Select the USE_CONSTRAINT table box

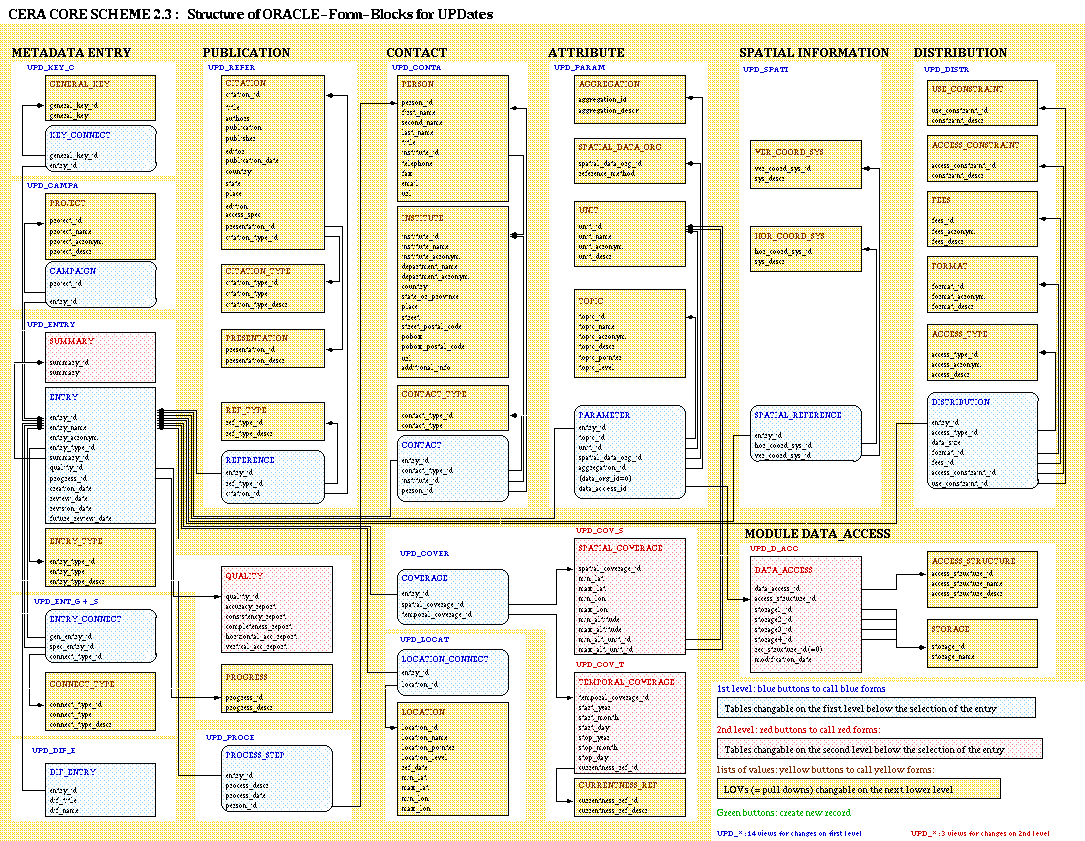983,103
